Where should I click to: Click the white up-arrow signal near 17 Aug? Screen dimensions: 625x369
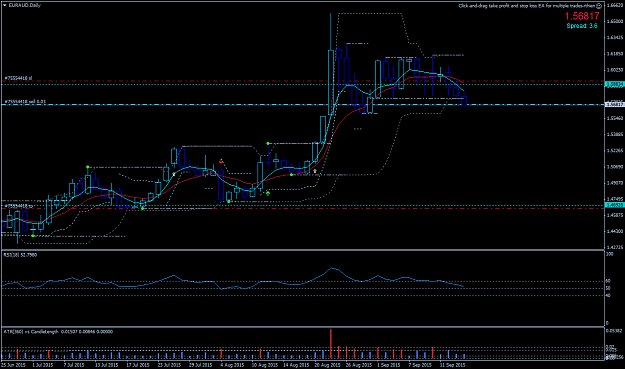point(315,171)
